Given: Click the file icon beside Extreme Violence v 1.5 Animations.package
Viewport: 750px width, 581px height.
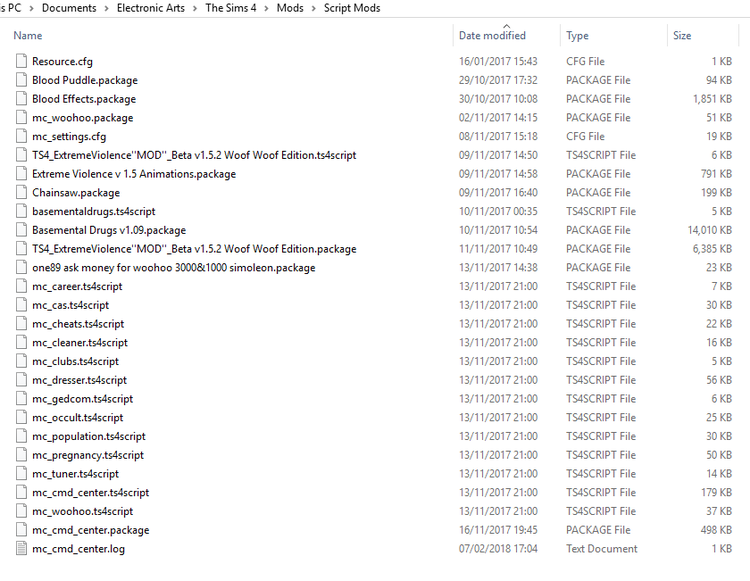Looking at the screenshot, I should pos(21,174).
